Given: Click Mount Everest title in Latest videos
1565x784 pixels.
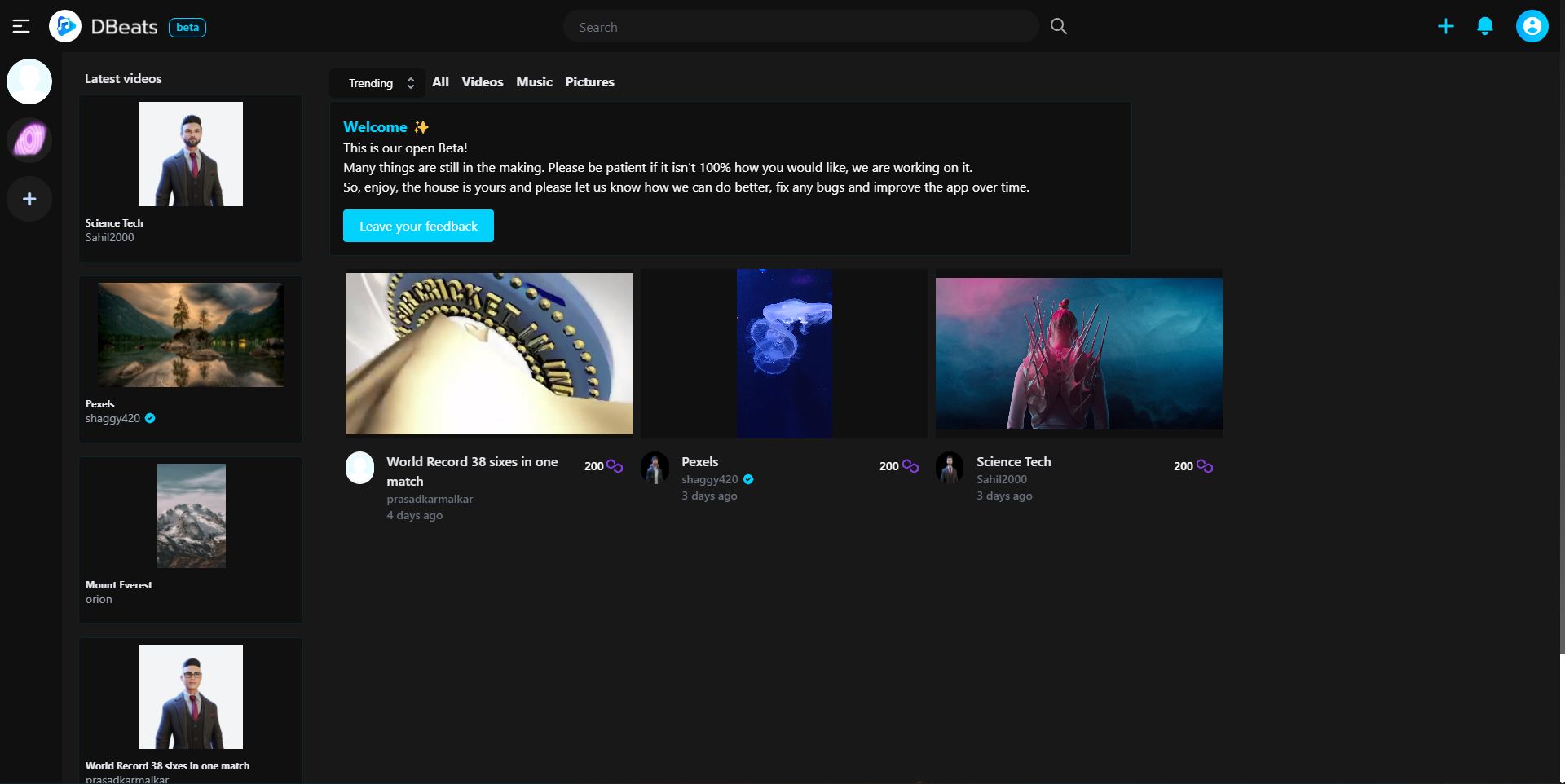Looking at the screenshot, I should coord(118,584).
